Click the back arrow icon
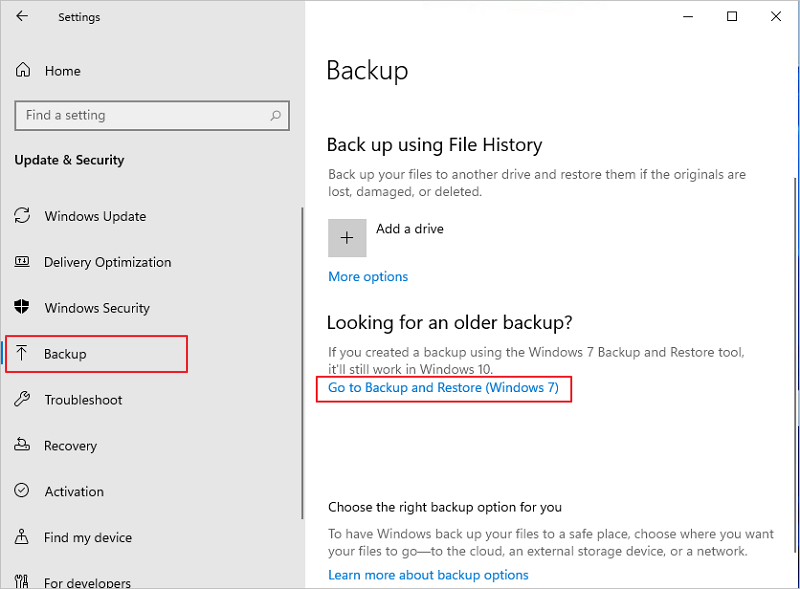Viewport: 800px width, 589px height. pos(22,17)
